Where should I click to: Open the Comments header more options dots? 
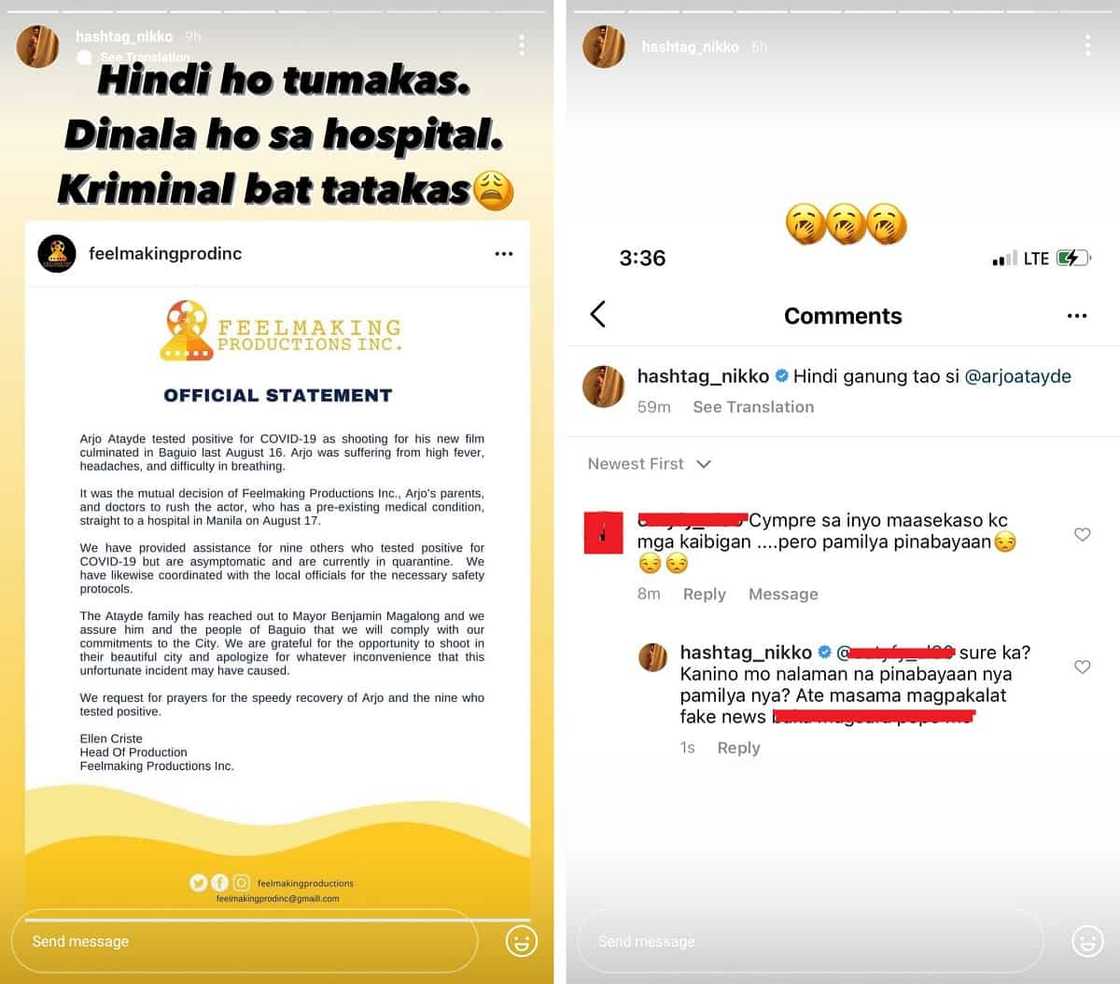(x=1076, y=316)
